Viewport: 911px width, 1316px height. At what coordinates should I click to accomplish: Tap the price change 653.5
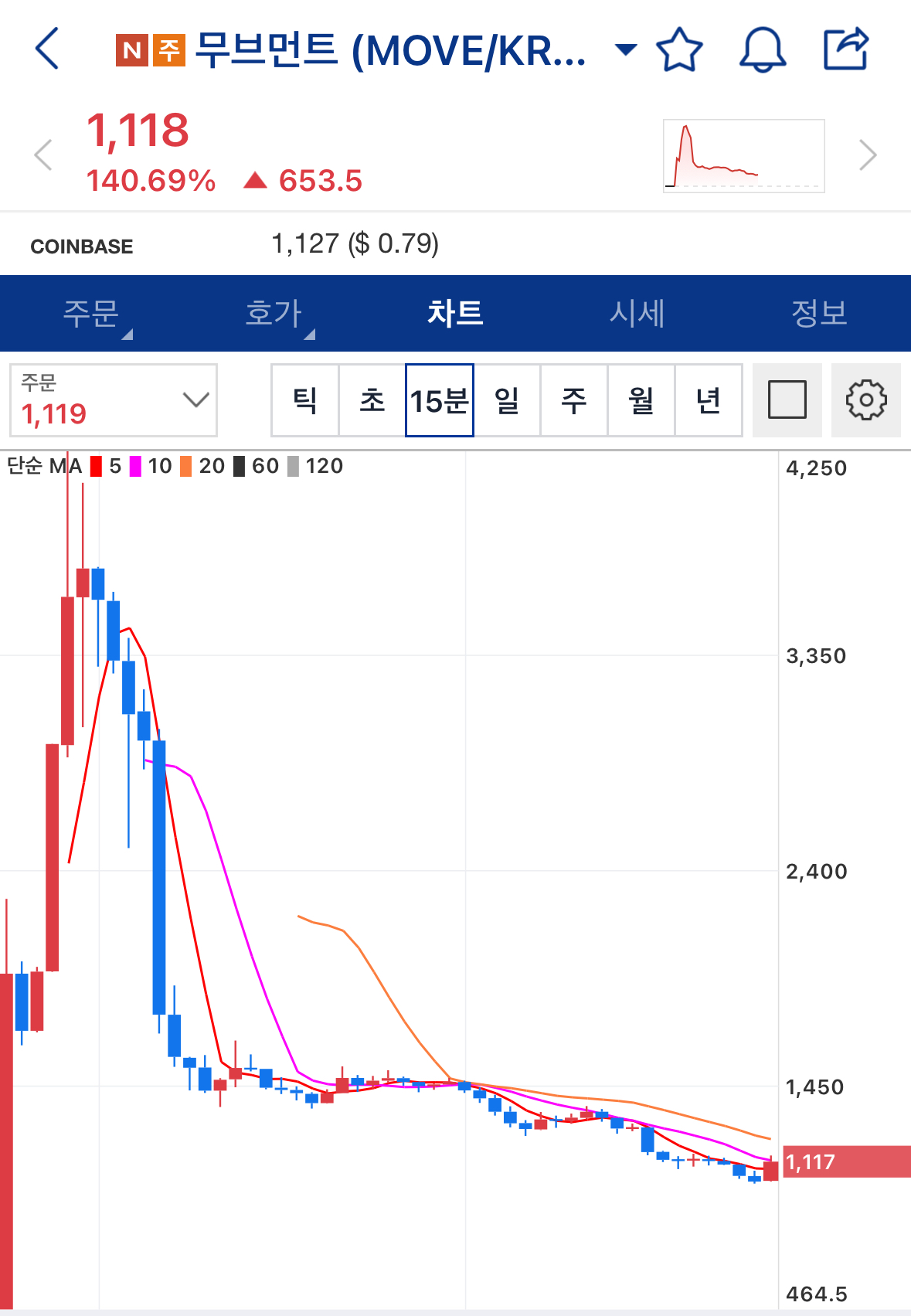click(x=320, y=181)
